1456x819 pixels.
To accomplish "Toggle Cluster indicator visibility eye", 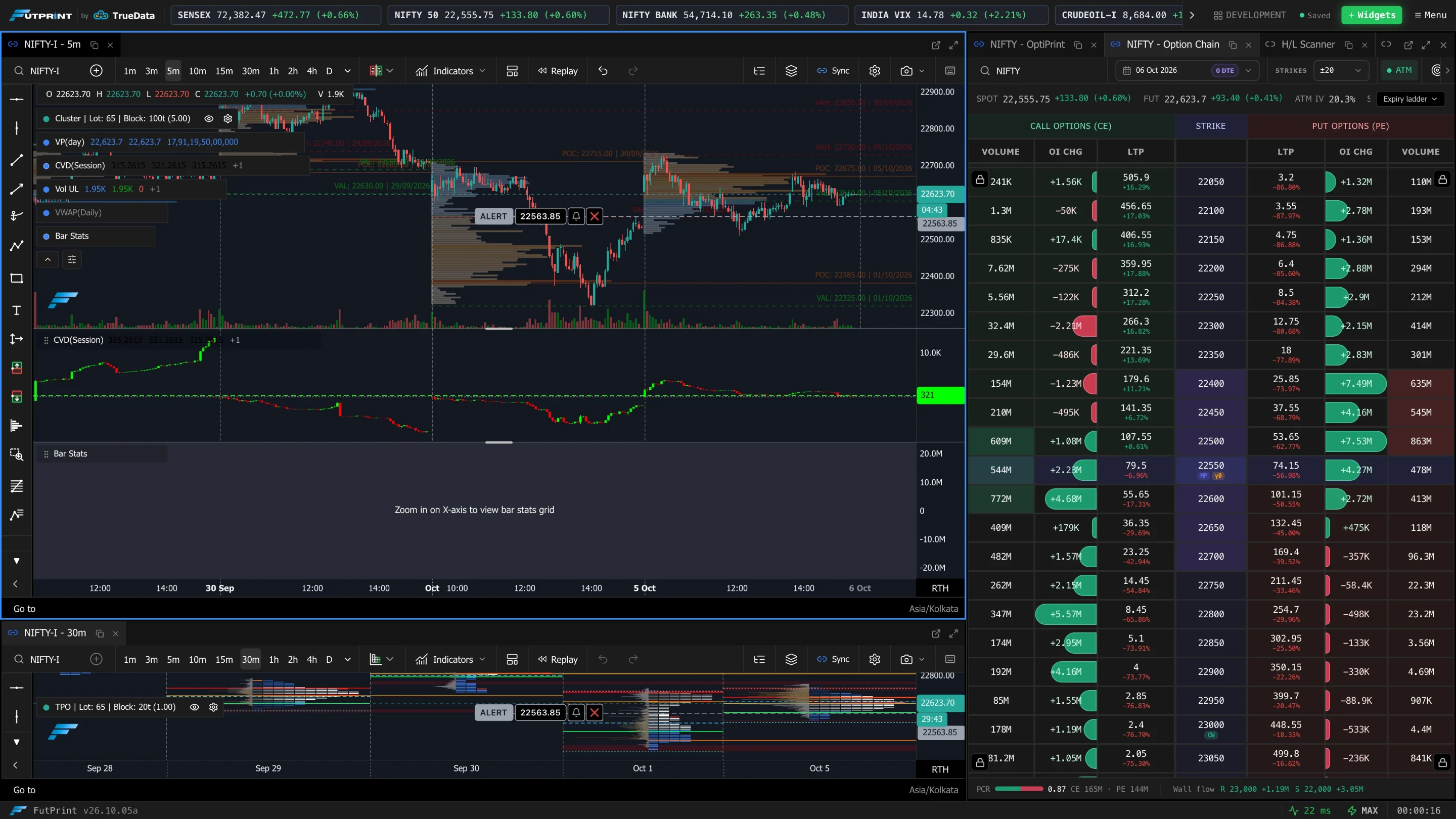I will (x=209, y=119).
